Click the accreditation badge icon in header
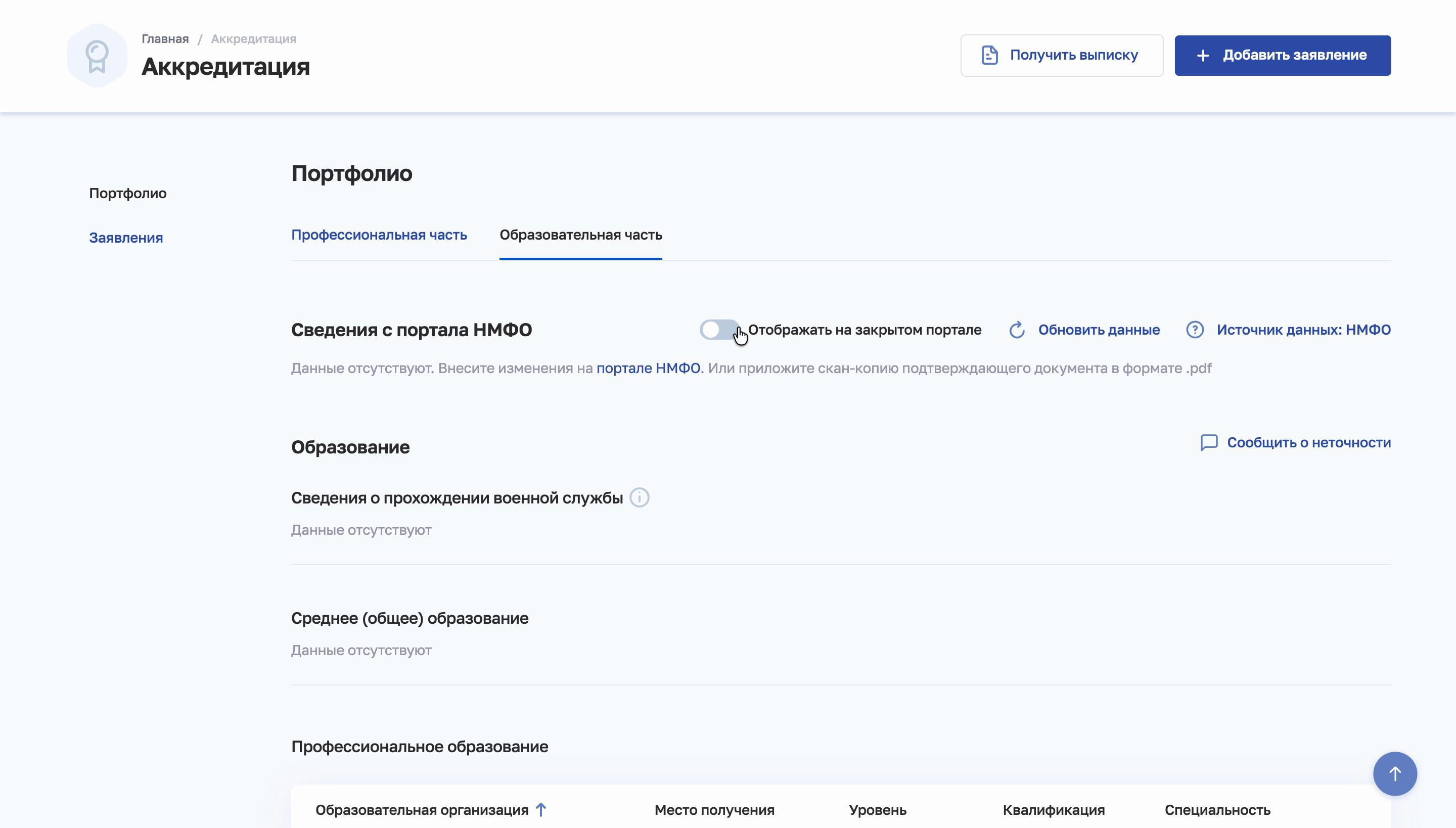This screenshot has height=828, width=1456. tap(97, 56)
